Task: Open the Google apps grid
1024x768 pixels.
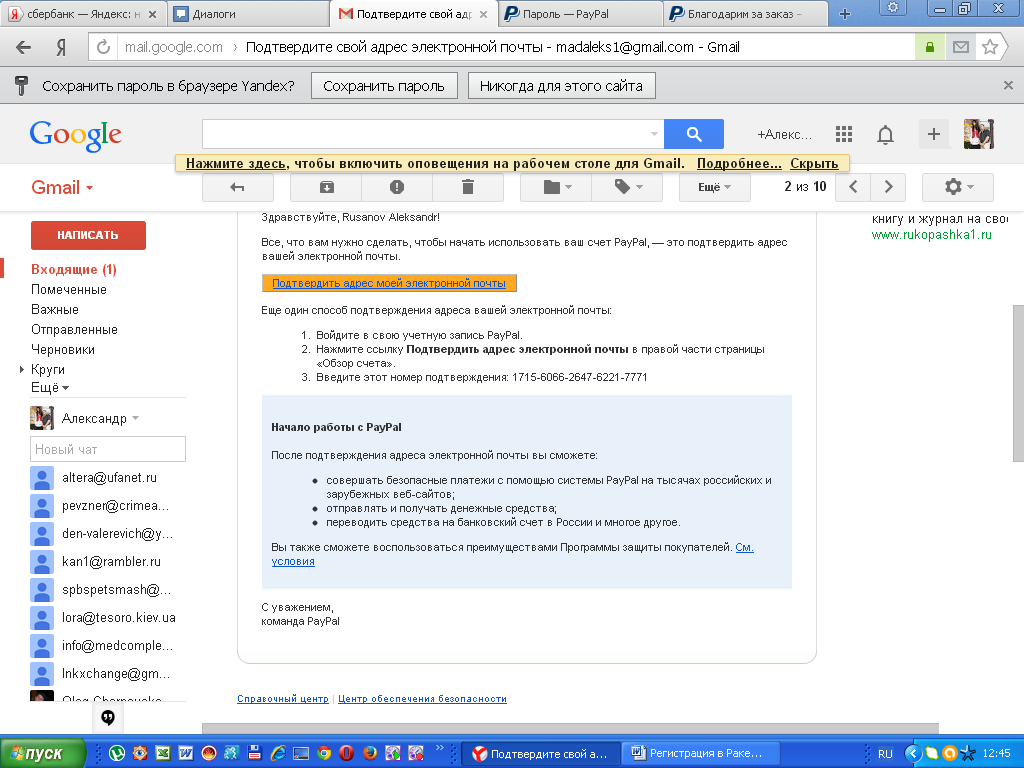Action: click(x=844, y=134)
